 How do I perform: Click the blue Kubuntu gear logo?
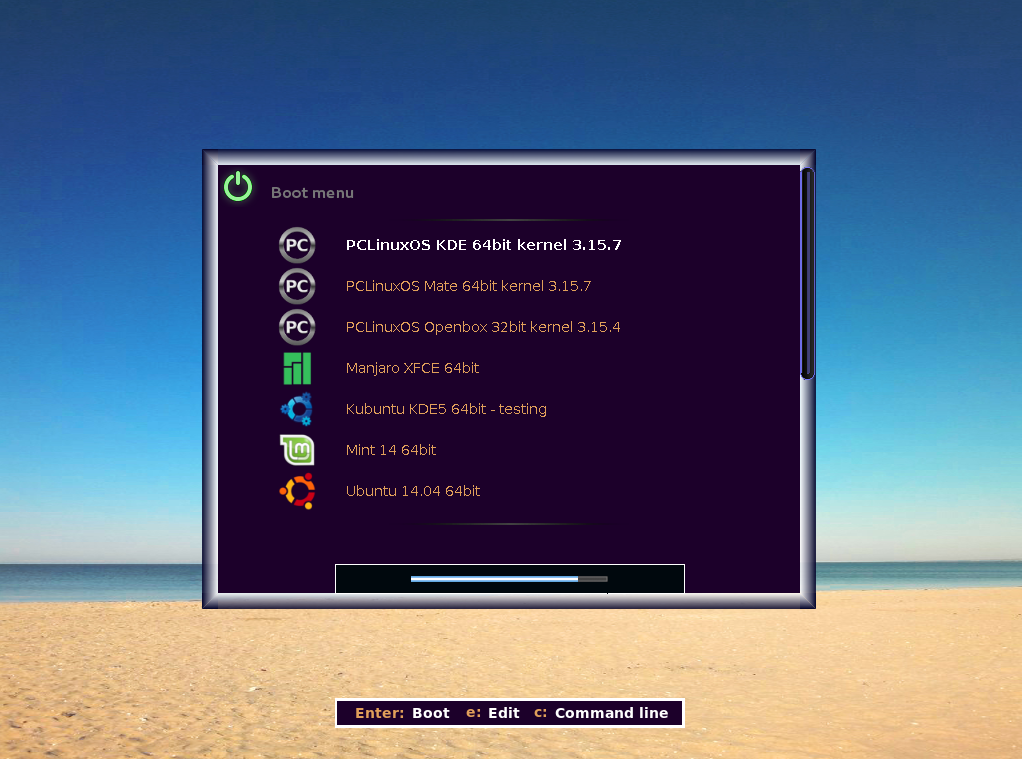[297, 409]
